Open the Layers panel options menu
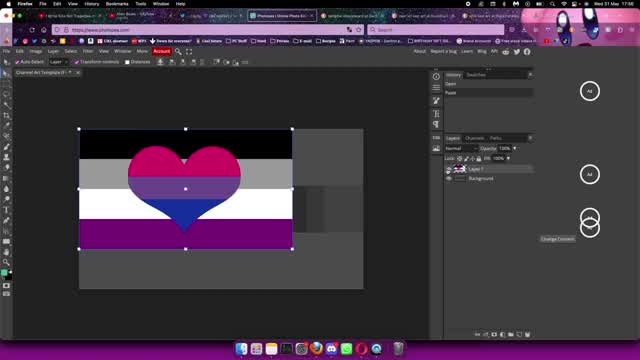 click(x=530, y=138)
